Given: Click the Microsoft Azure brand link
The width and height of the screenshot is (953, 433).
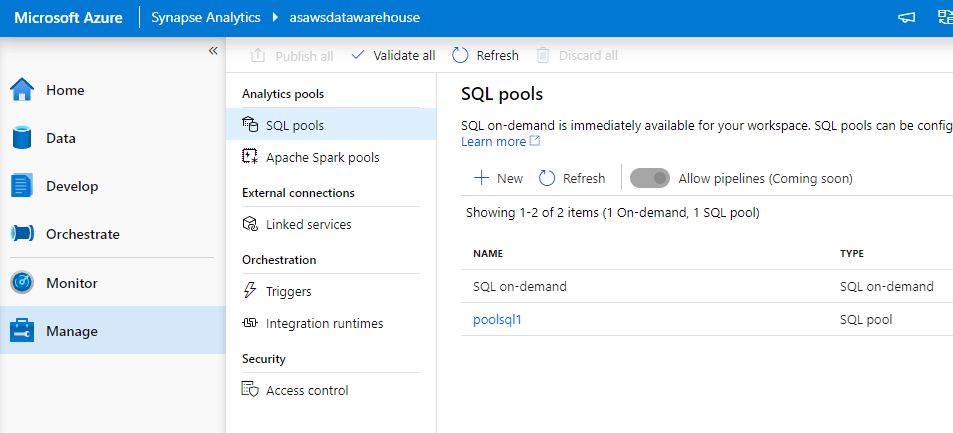Looking at the screenshot, I should click(68, 18).
